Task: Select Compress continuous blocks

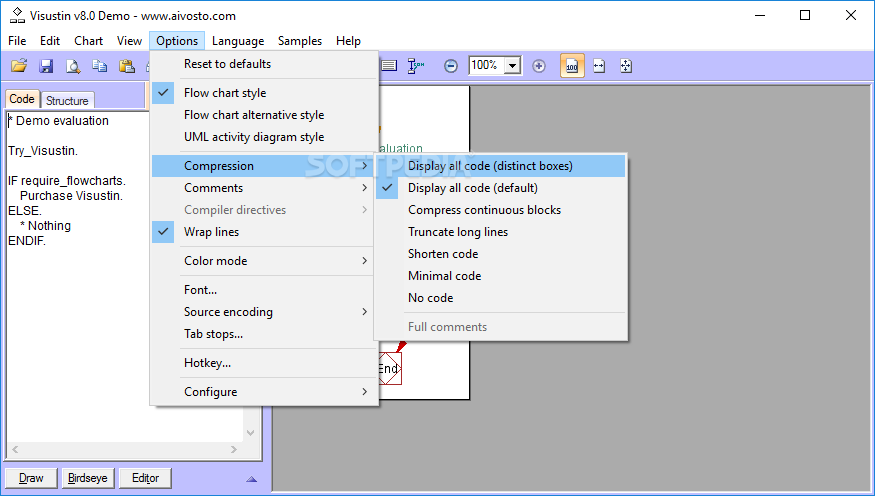Action: 501,210
